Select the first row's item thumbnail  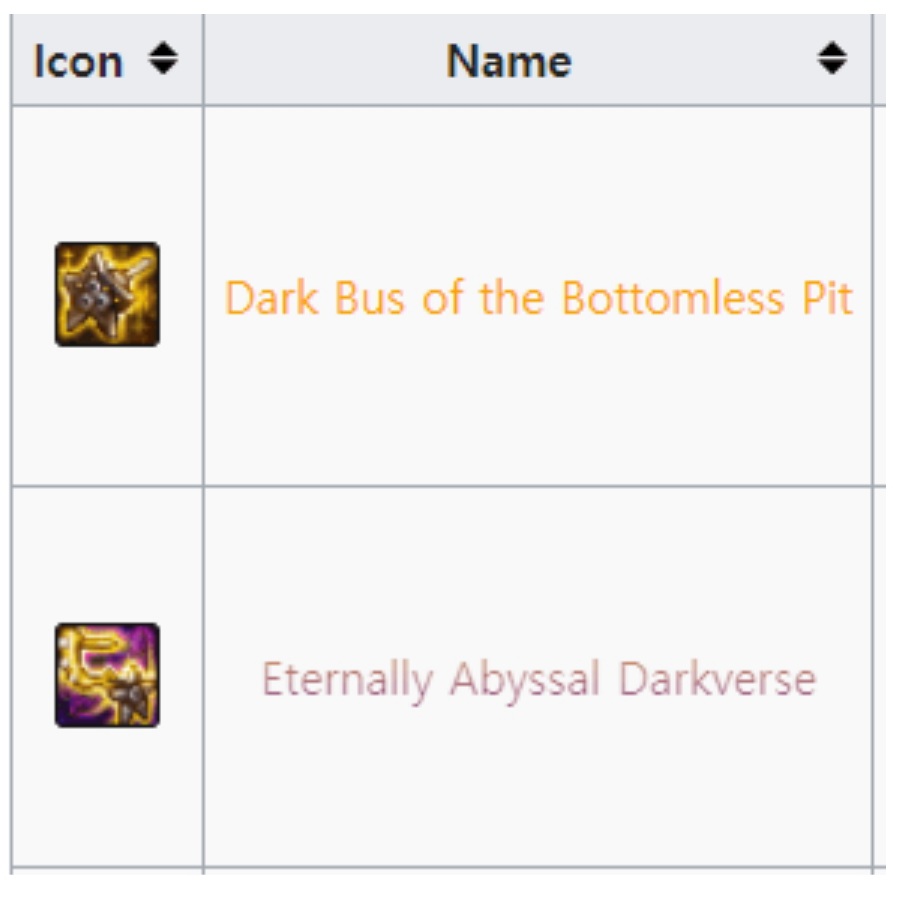pos(107,294)
